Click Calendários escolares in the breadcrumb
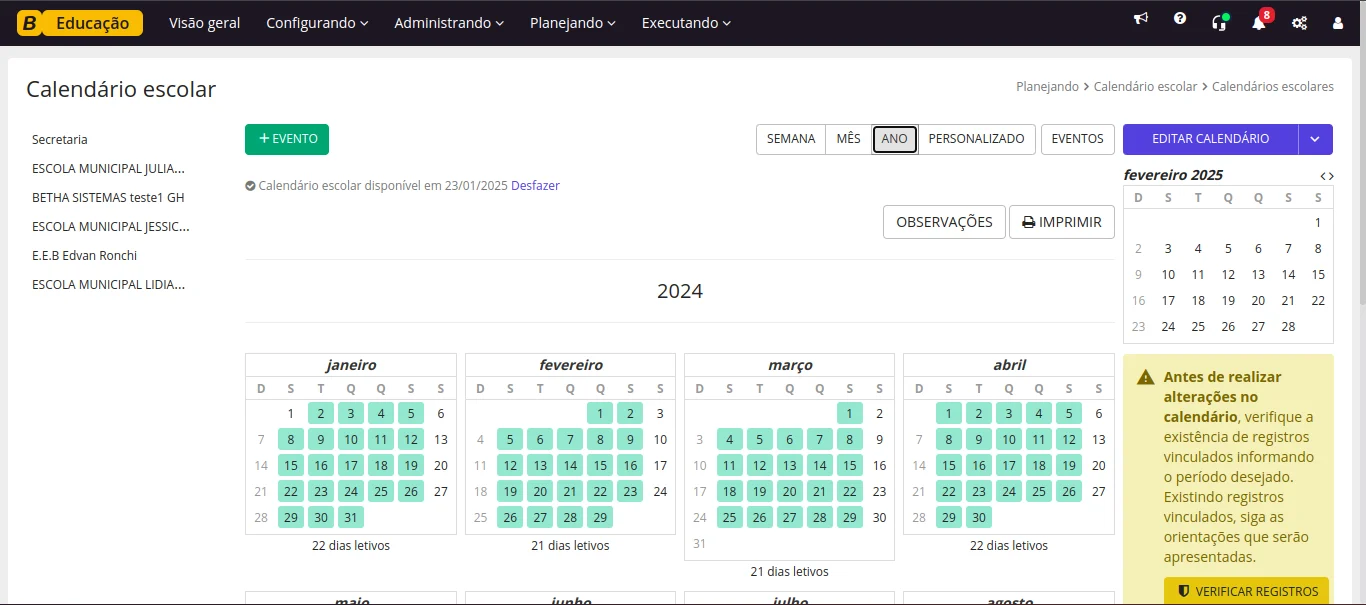The width and height of the screenshot is (1366, 605). coord(1272,87)
